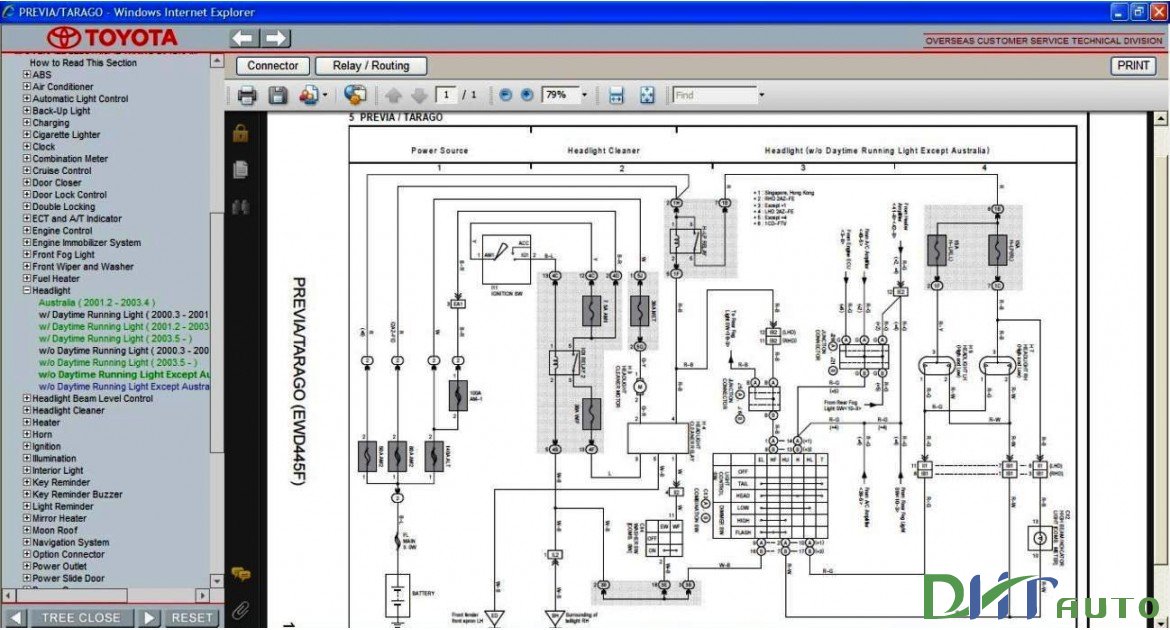
Task: Open the zoom percentage dropdown
Action: [584, 96]
